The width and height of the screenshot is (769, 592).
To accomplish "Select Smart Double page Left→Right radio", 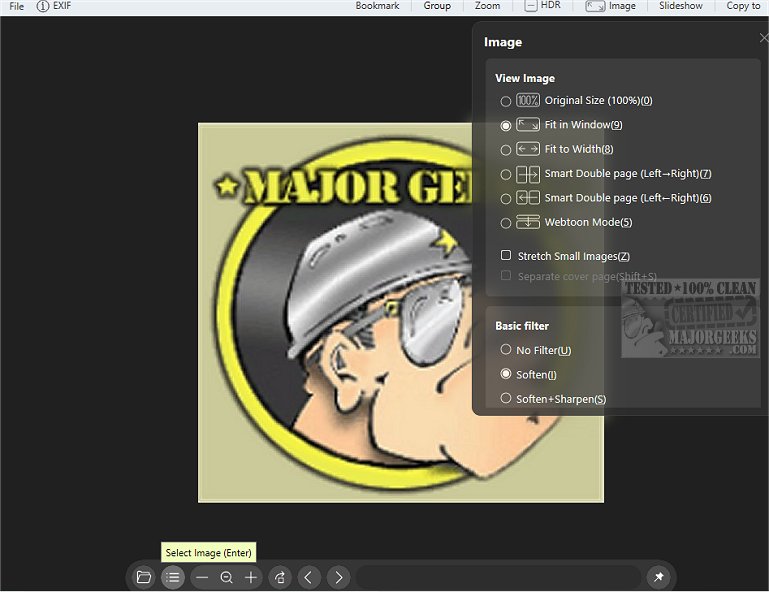I will point(506,174).
